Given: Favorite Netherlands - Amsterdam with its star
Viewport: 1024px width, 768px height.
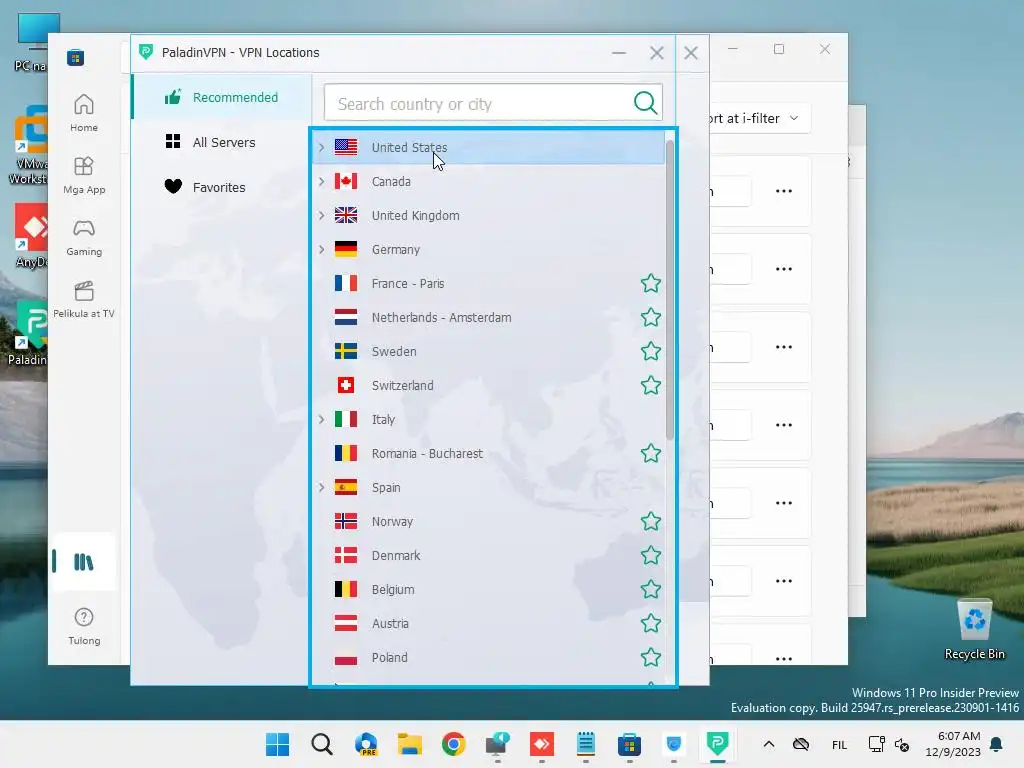Looking at the screenshot, I should pos(650,317).
